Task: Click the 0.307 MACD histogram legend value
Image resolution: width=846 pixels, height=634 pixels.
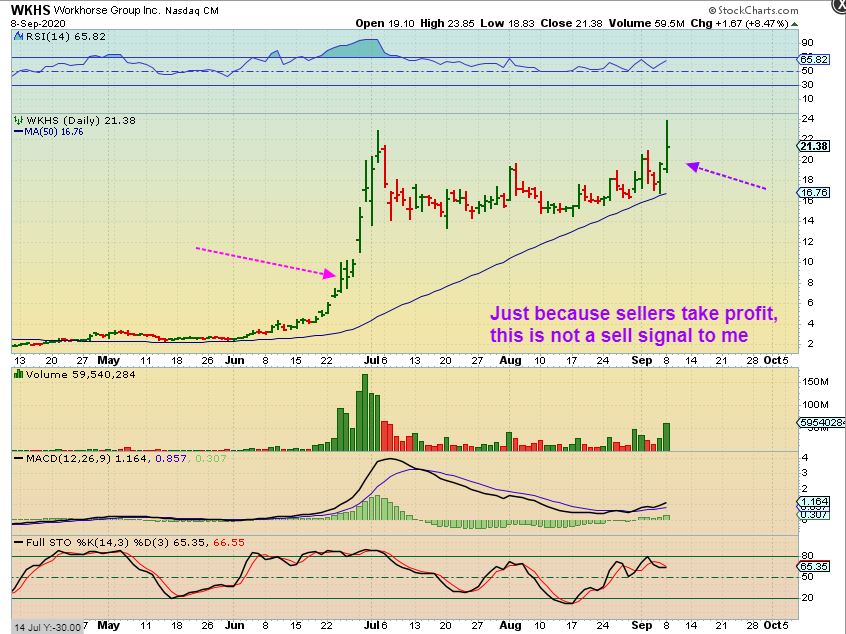Action: pos(210,459)
